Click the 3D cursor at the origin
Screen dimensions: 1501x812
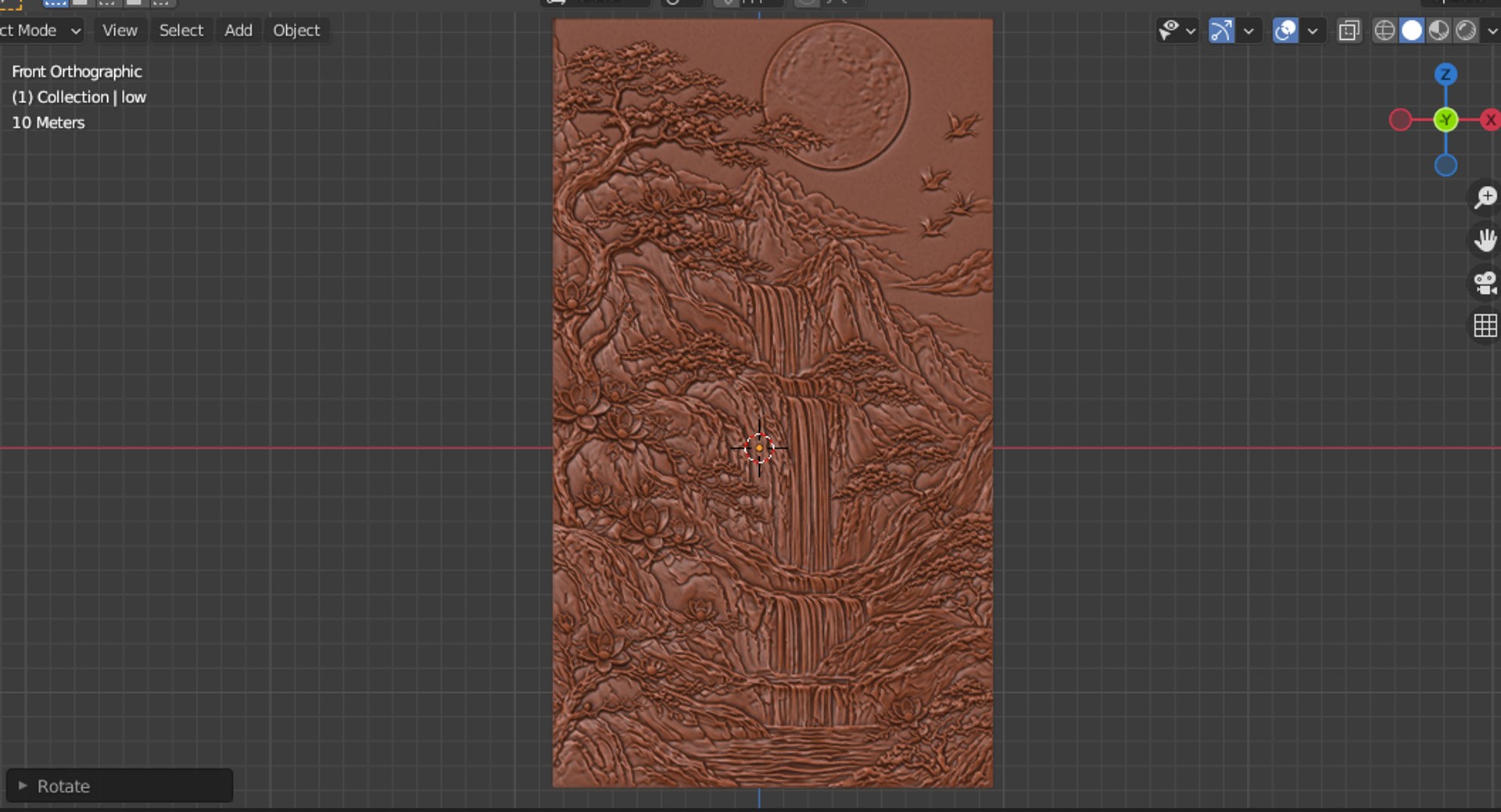(x=758, y=448)
